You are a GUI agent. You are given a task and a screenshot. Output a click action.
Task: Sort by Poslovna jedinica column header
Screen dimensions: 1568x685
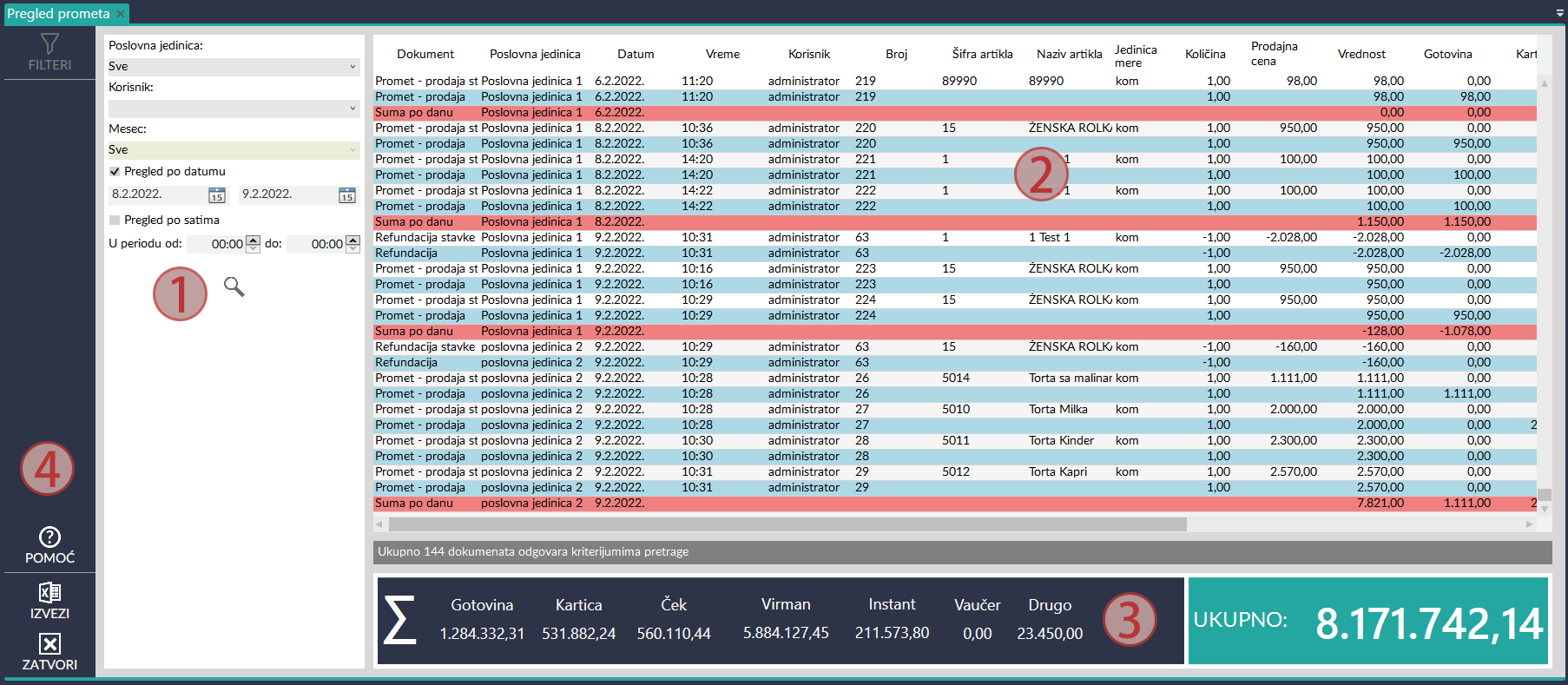(x=535, y=54)
